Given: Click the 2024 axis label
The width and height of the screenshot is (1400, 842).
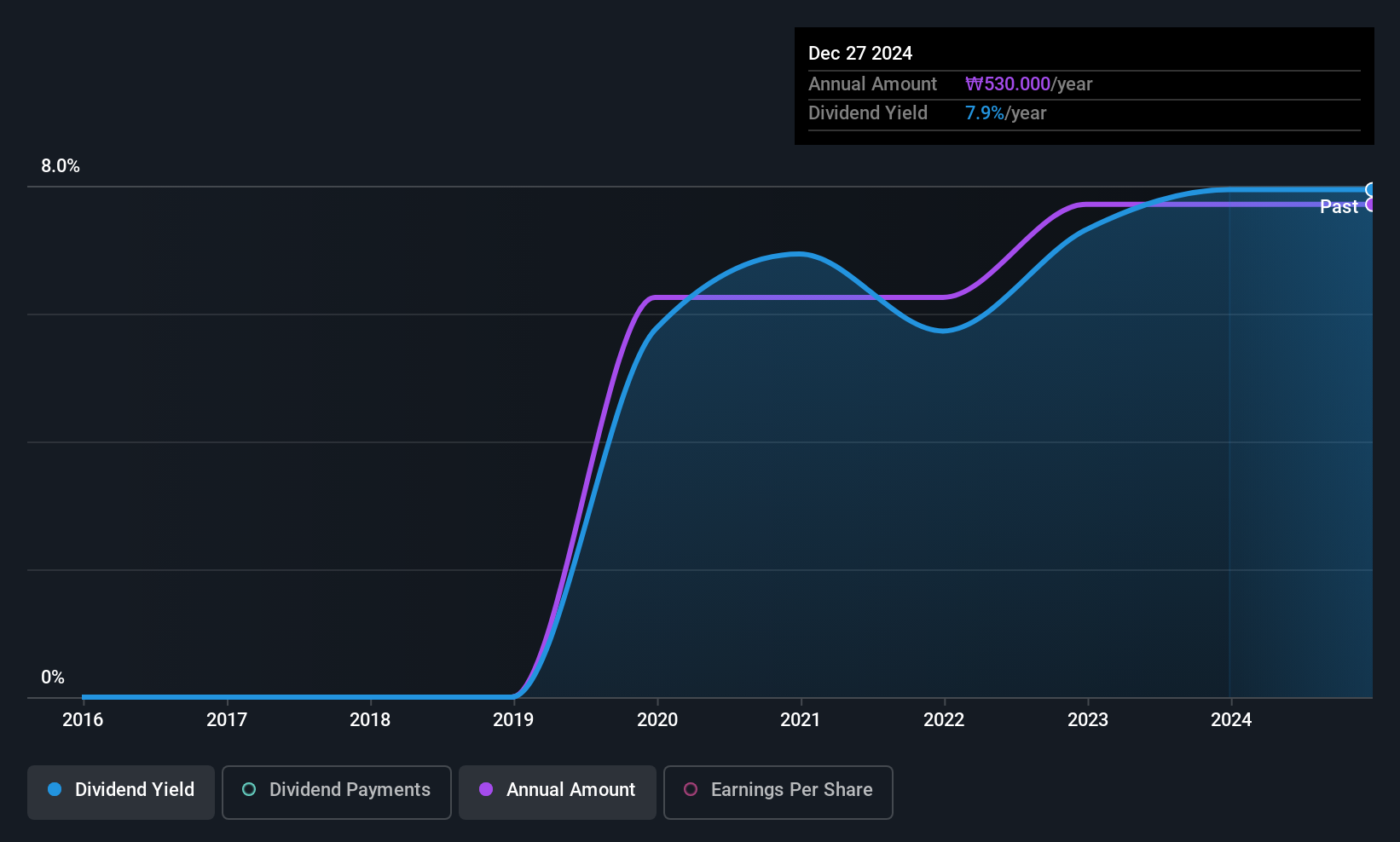Looking at the screenshot, I should point(1231,720).
